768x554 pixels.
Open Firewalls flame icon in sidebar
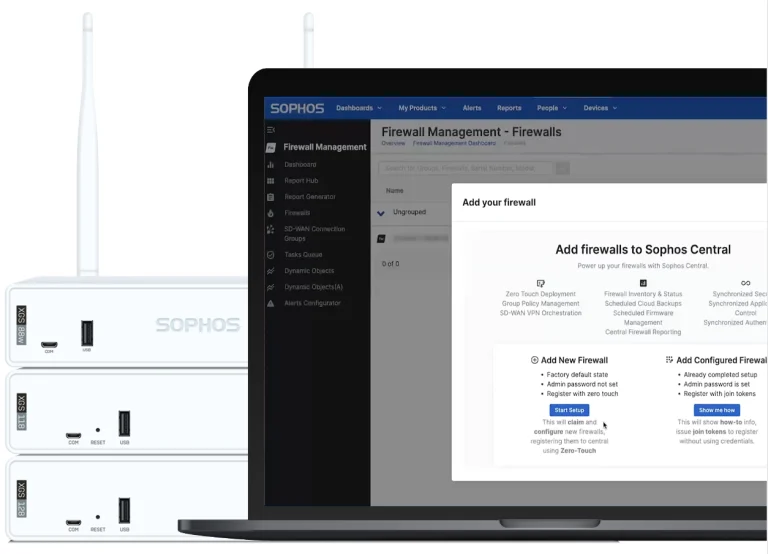coord(270,213)
